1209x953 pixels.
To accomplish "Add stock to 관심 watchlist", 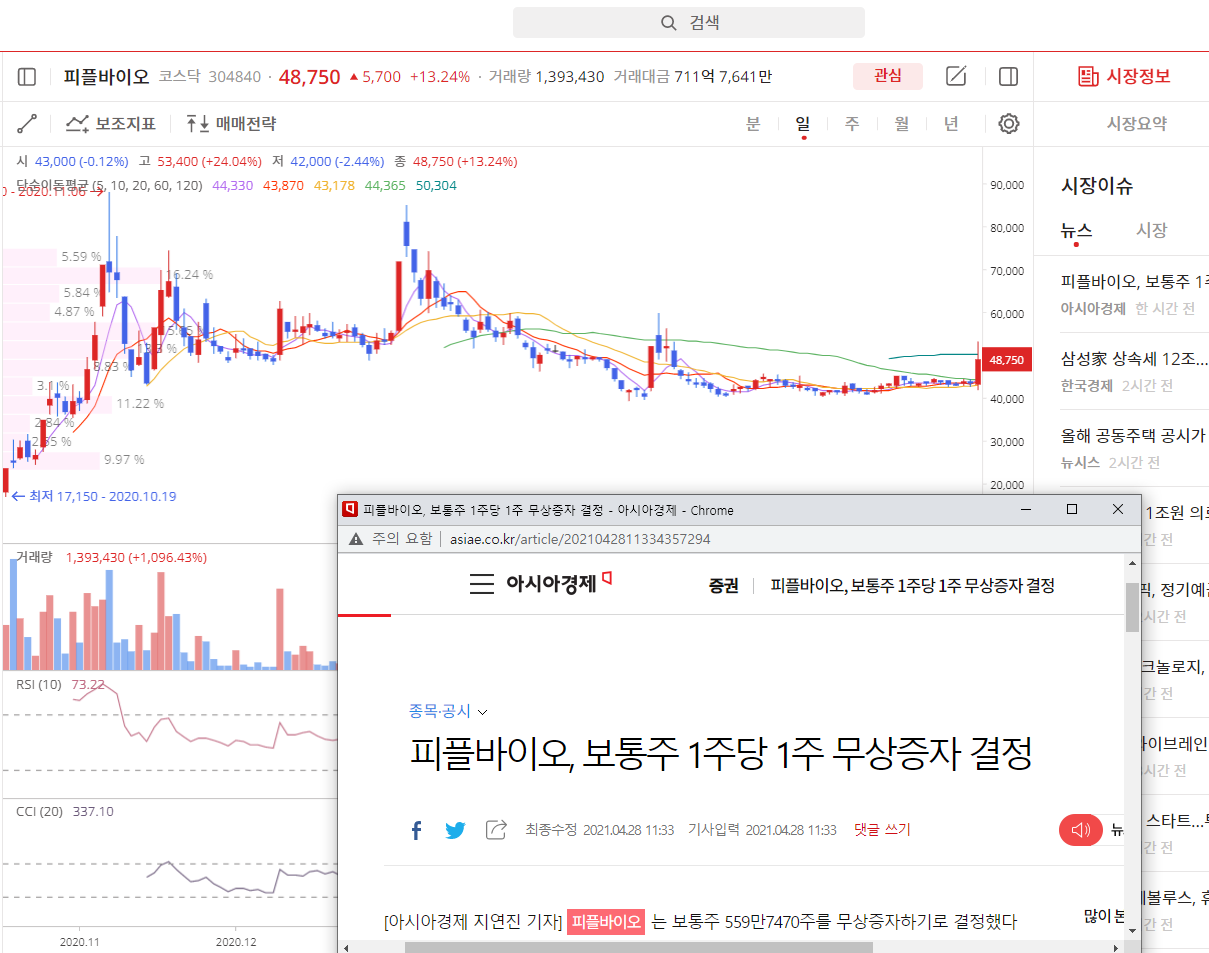I will (887, 76).
